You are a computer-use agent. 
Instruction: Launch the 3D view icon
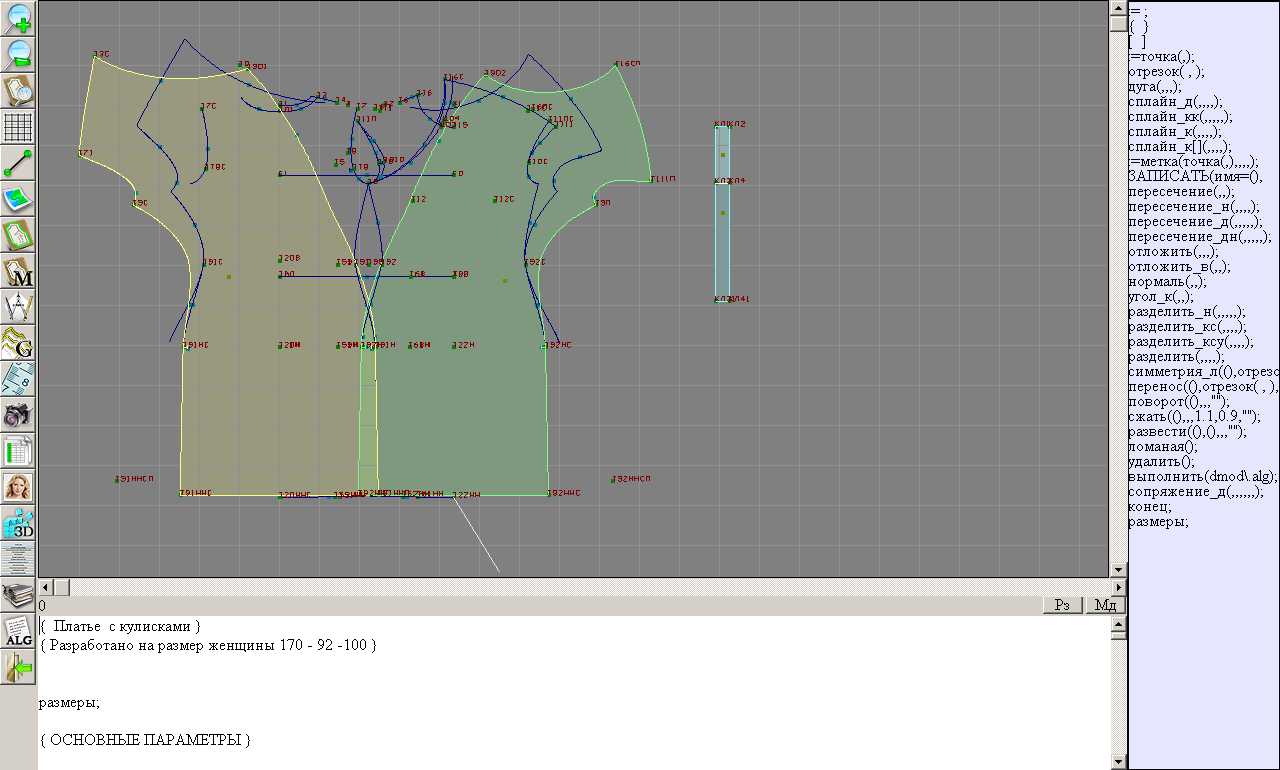[19, 523]
